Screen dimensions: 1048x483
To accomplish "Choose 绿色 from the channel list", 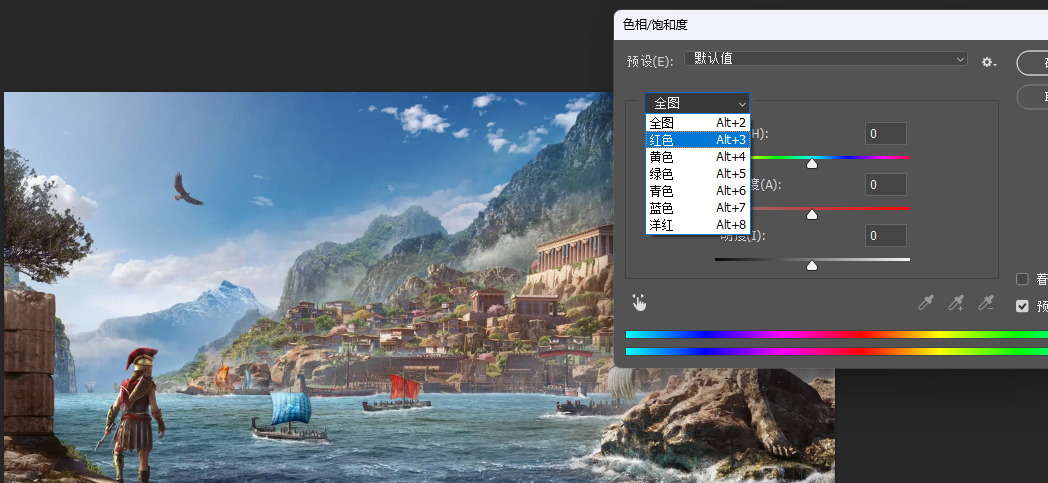I will coord(698,174).
